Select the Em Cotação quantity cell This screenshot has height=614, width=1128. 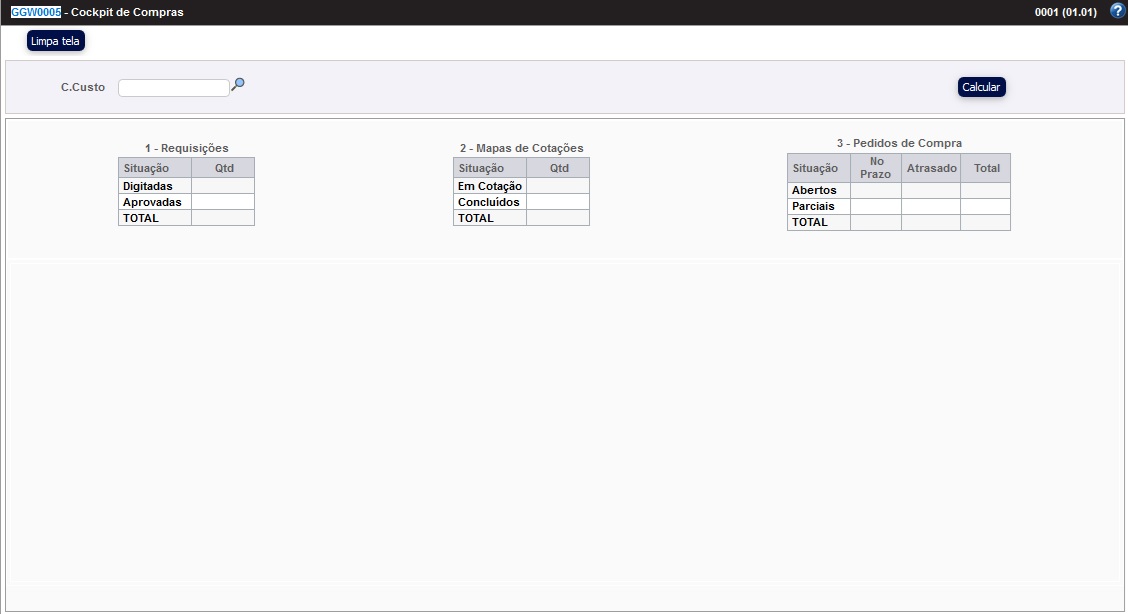tap(557, 186)
